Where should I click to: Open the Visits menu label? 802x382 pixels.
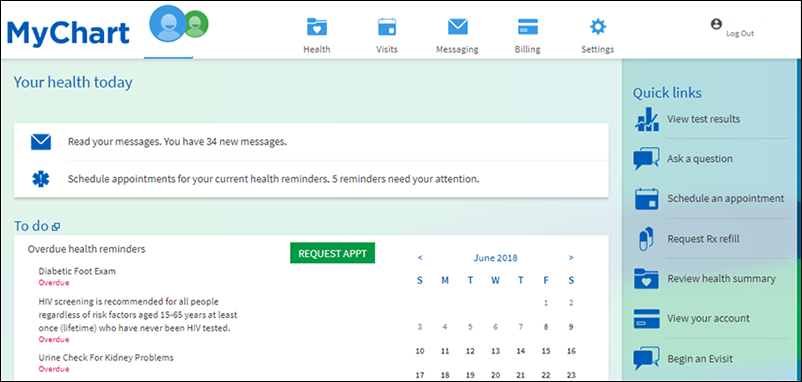click(x=387, y=50)
